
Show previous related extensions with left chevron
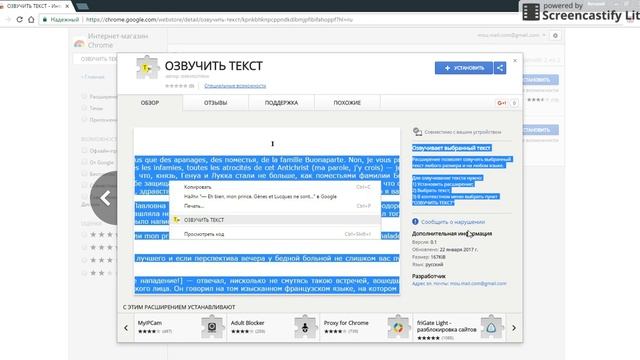(x=126, y=327)
